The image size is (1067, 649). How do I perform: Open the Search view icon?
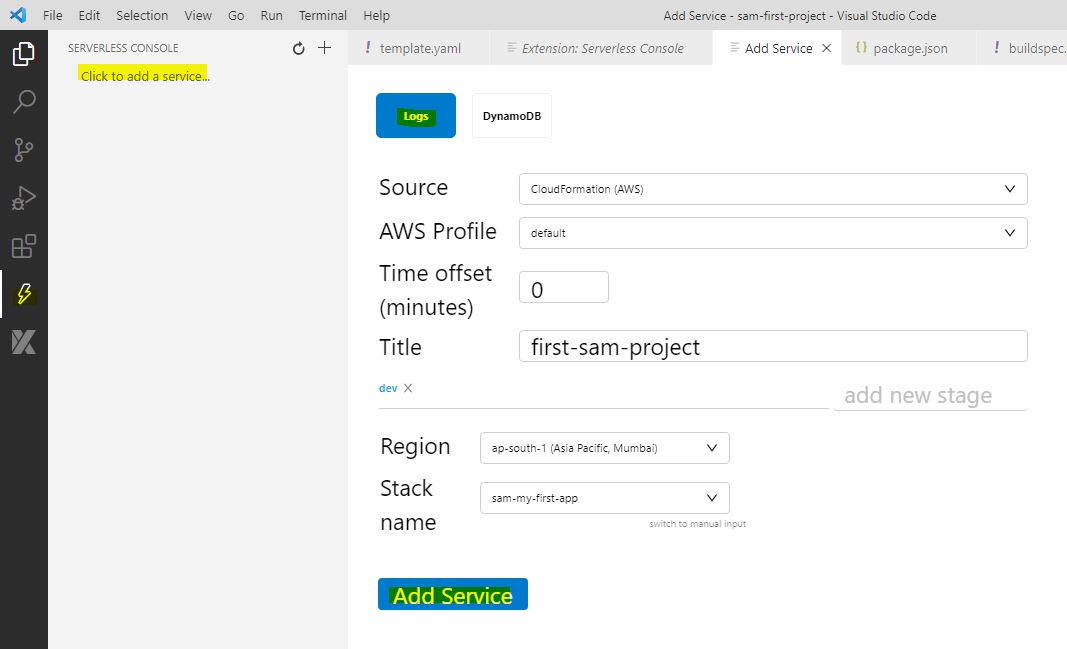pos(23,102)
